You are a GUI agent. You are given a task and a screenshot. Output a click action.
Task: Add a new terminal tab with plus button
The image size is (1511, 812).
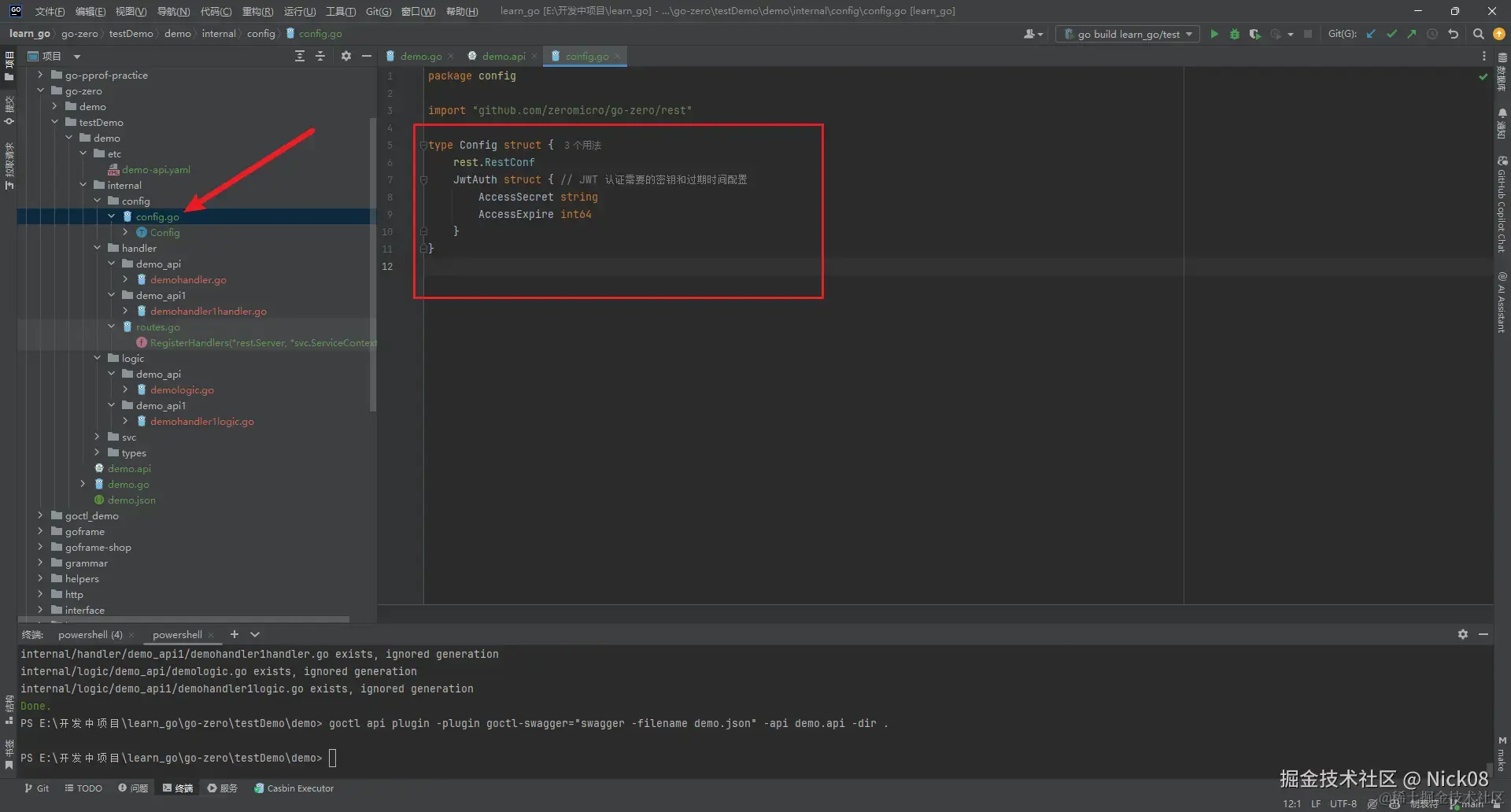234,634
